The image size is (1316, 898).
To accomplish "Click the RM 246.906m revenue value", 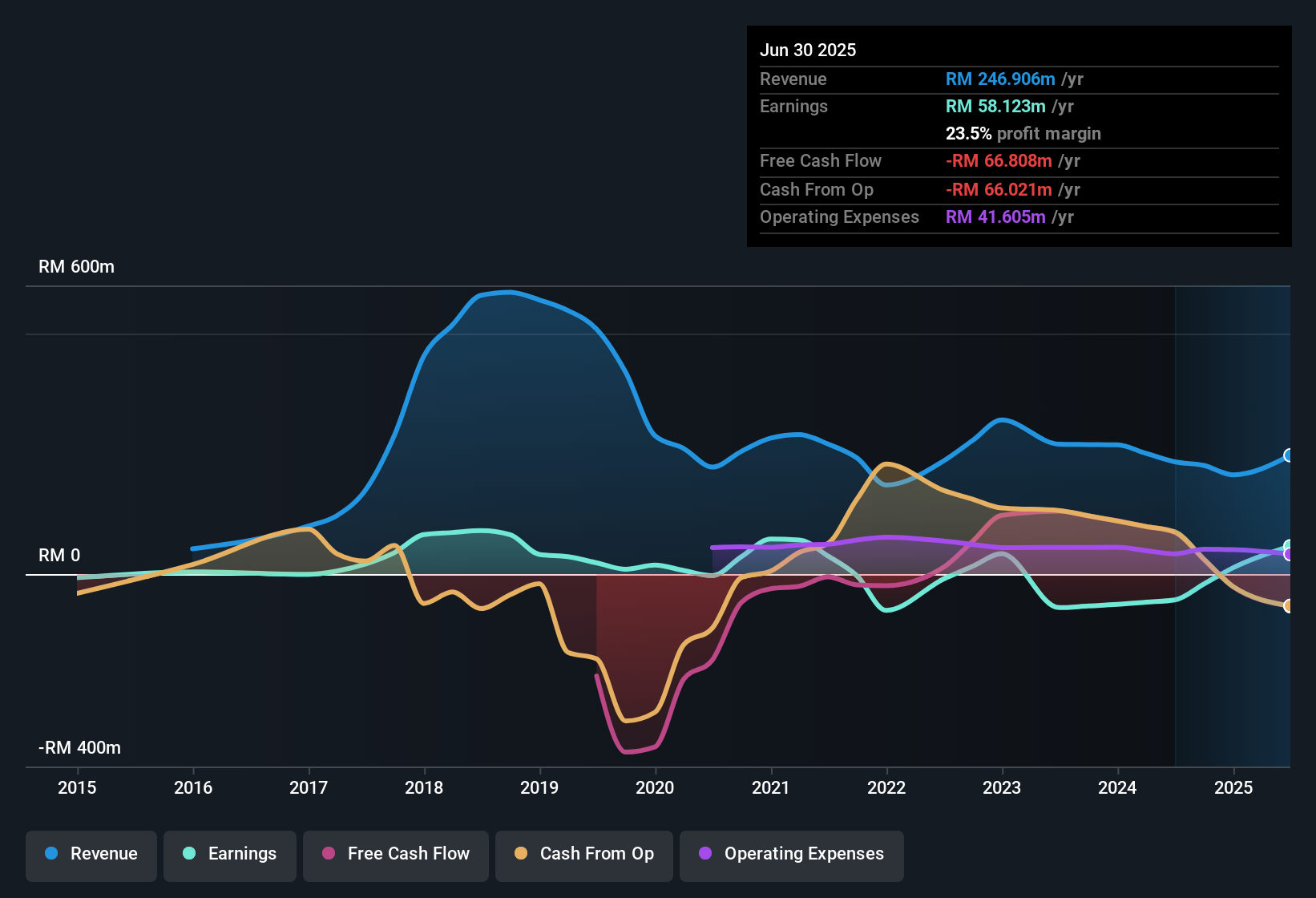I will pos(999,79).
